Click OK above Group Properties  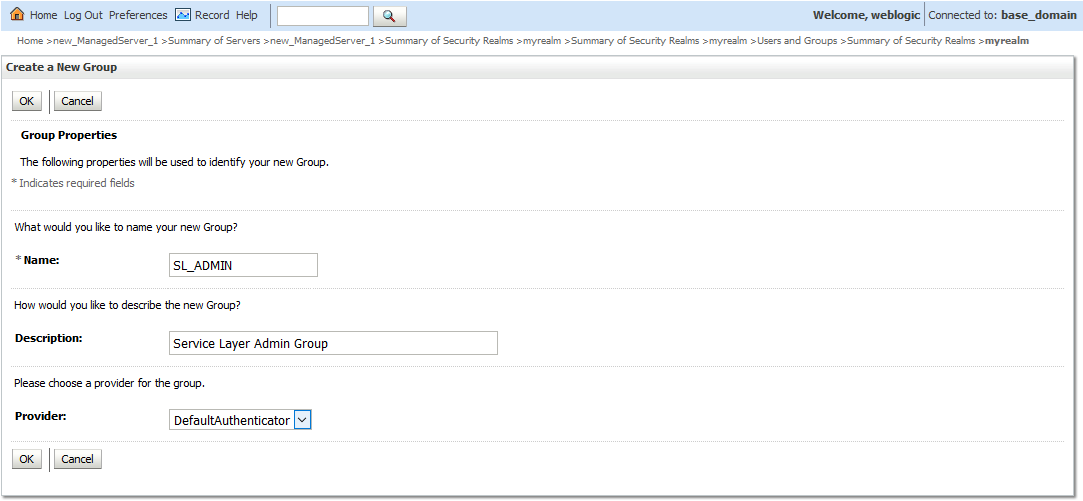click(x=26, y=101)
